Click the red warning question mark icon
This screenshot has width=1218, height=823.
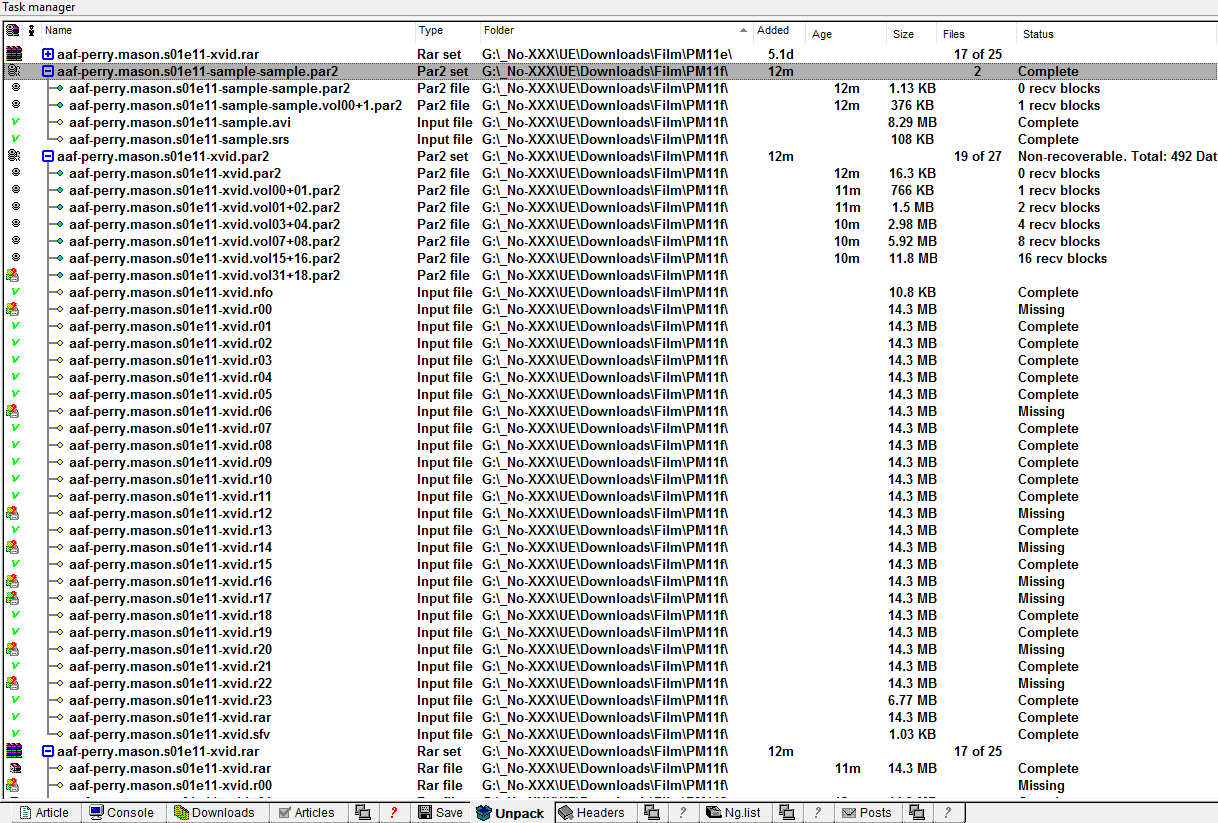point(394,812)
